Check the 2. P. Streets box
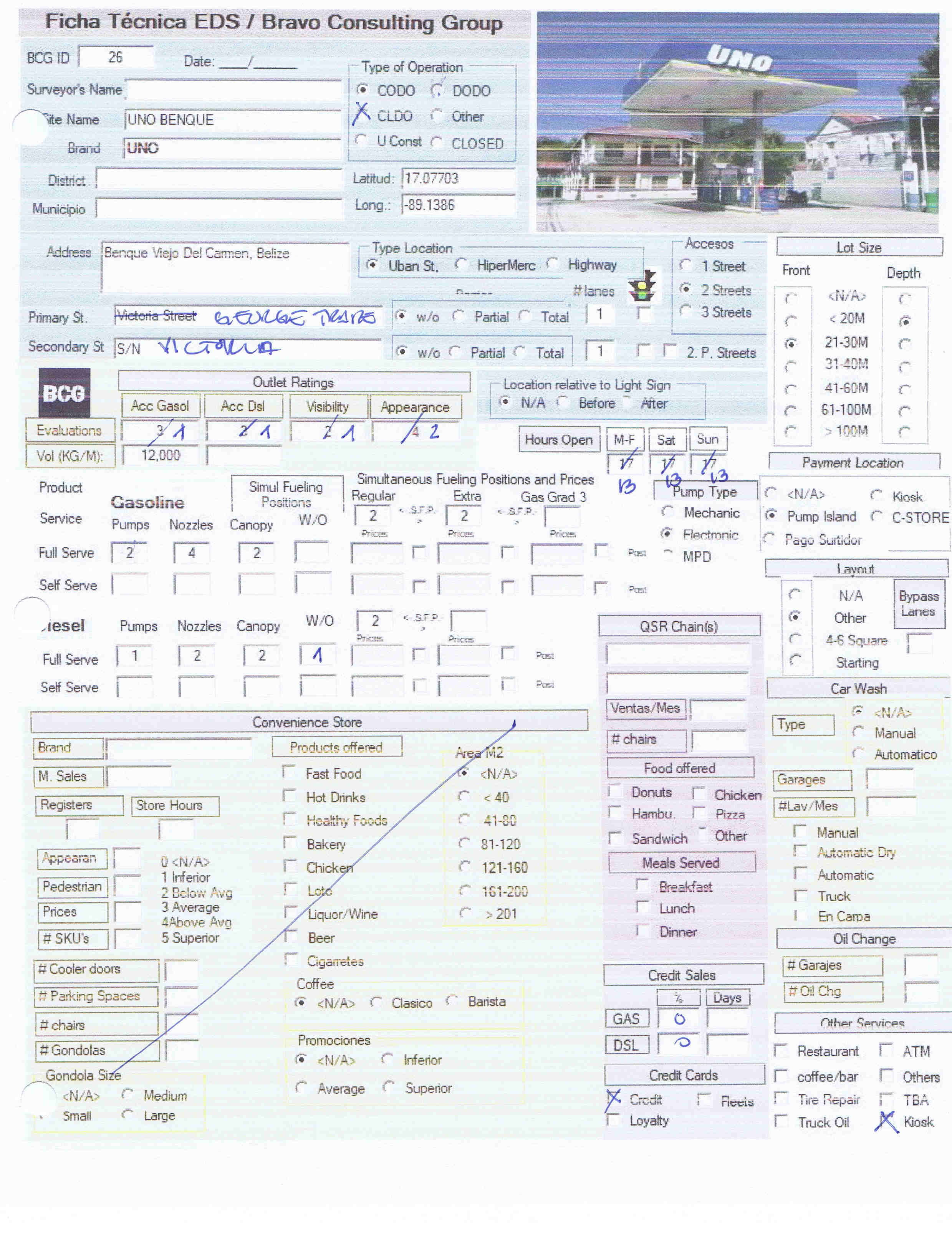Viewport: 952px width, 1240px height. 670,351
